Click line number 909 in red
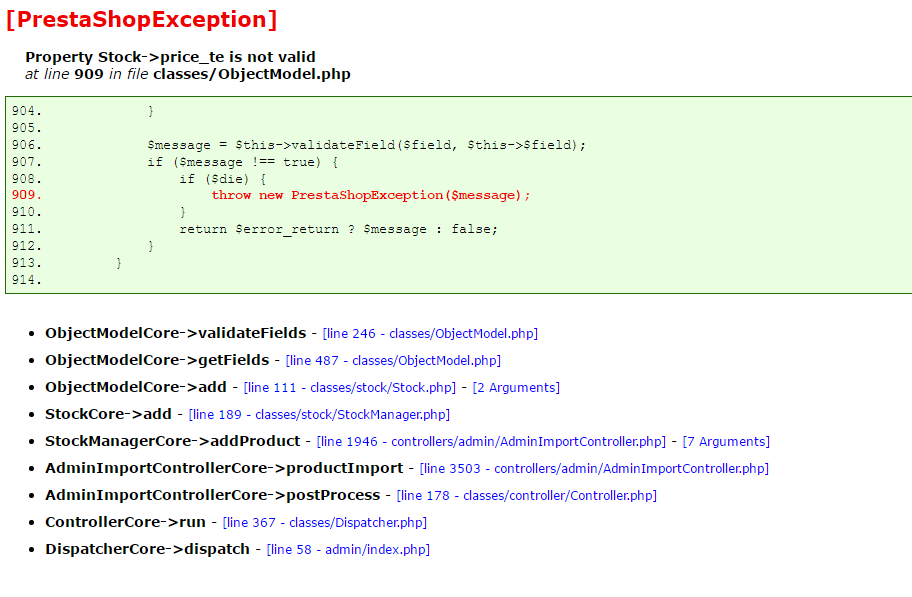This screenshot has height=597, width=912. tap(27, 195)
